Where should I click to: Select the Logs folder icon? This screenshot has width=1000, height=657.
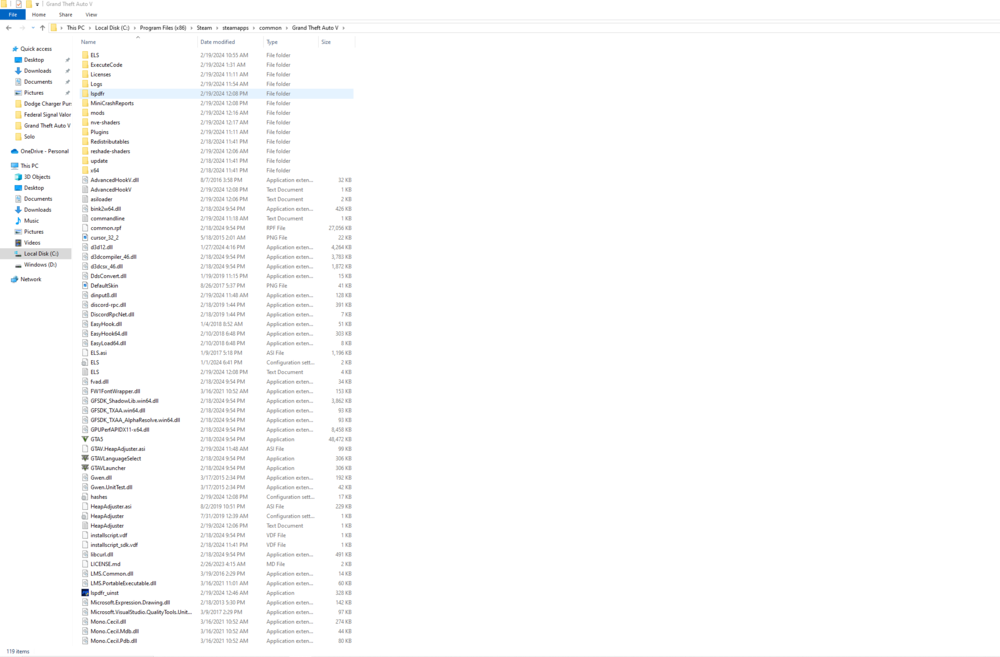coord(85,84)
